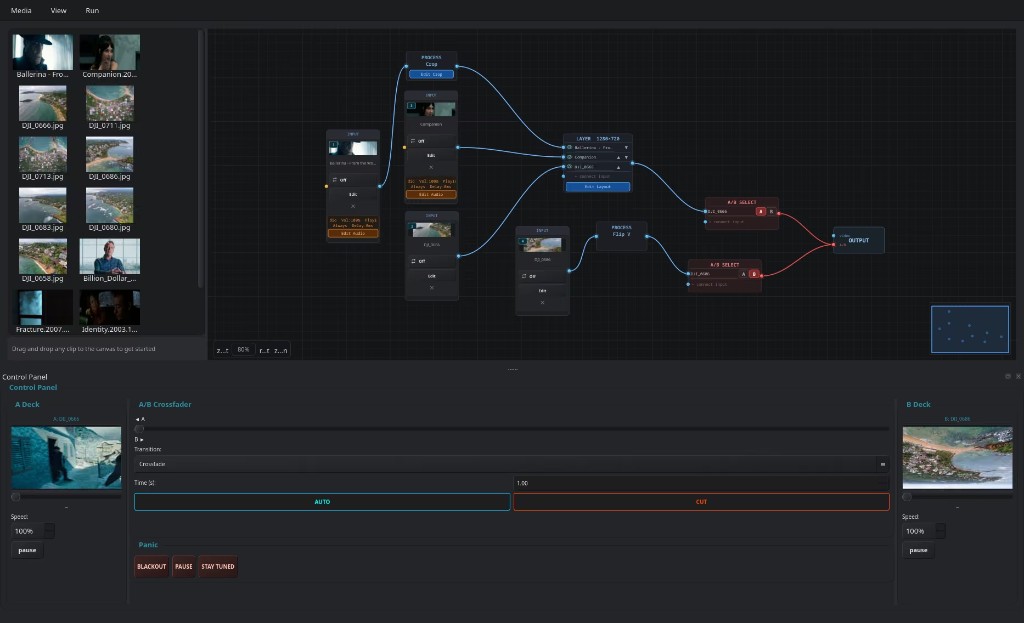
Task: Select DJI_0683.jpg in media library
Action: point(42,205)
